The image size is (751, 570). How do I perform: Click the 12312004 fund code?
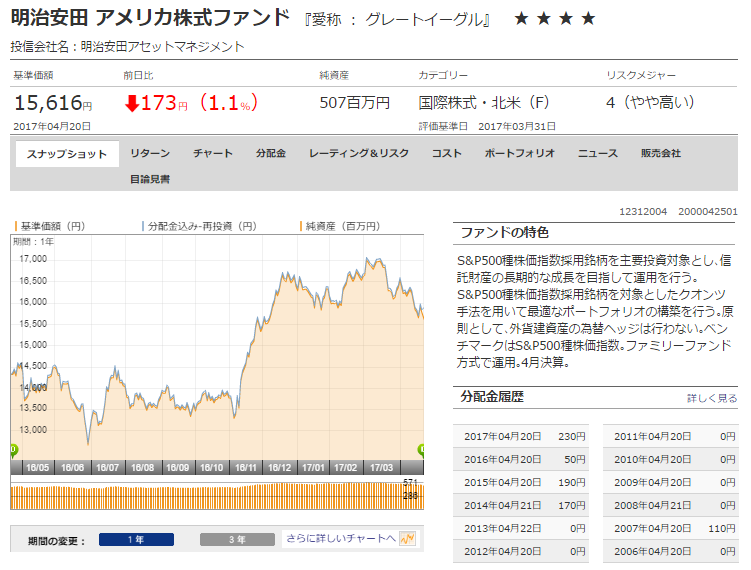coord(643,212)
